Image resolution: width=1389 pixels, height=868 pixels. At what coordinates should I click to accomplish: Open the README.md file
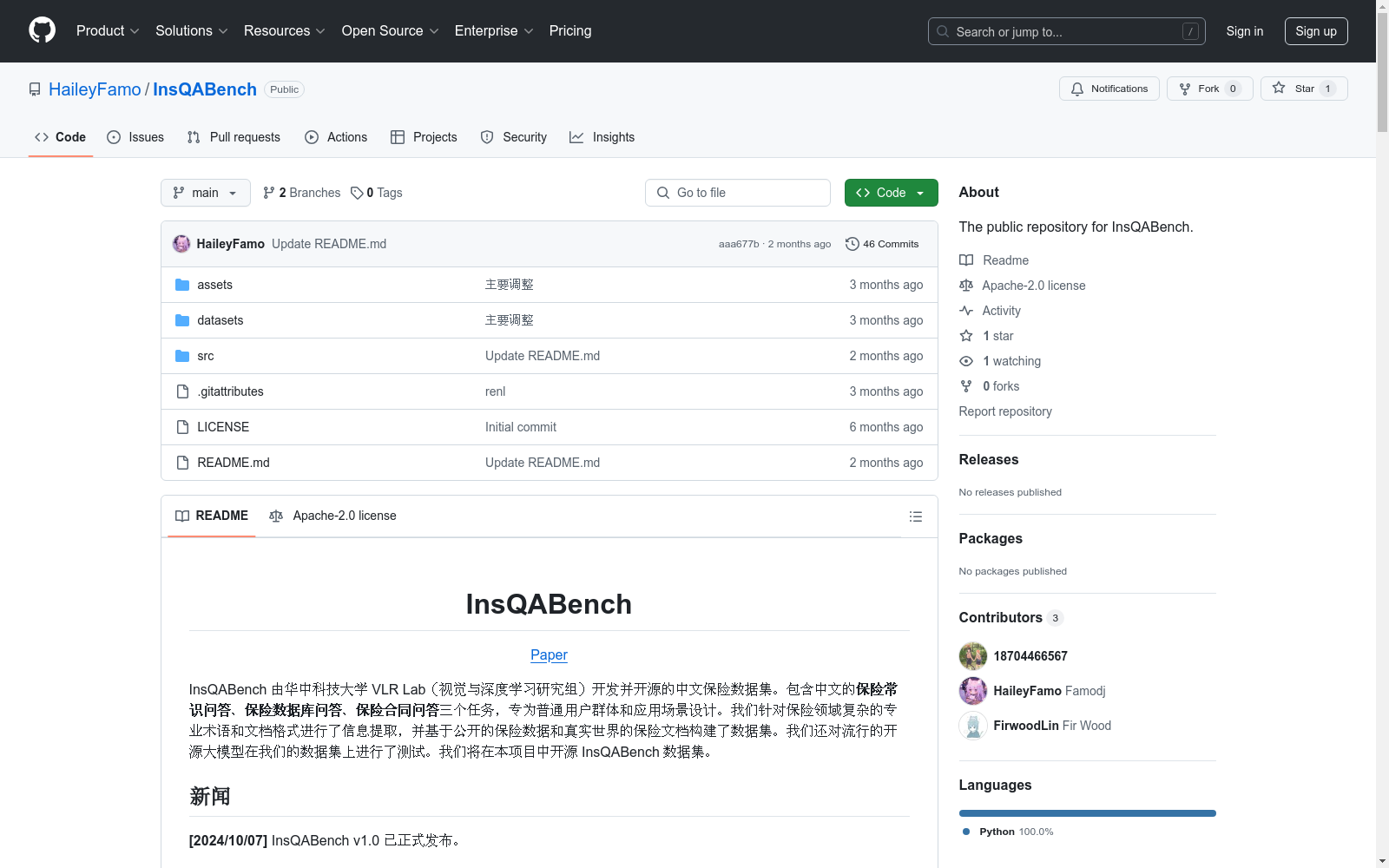[234, 463]
